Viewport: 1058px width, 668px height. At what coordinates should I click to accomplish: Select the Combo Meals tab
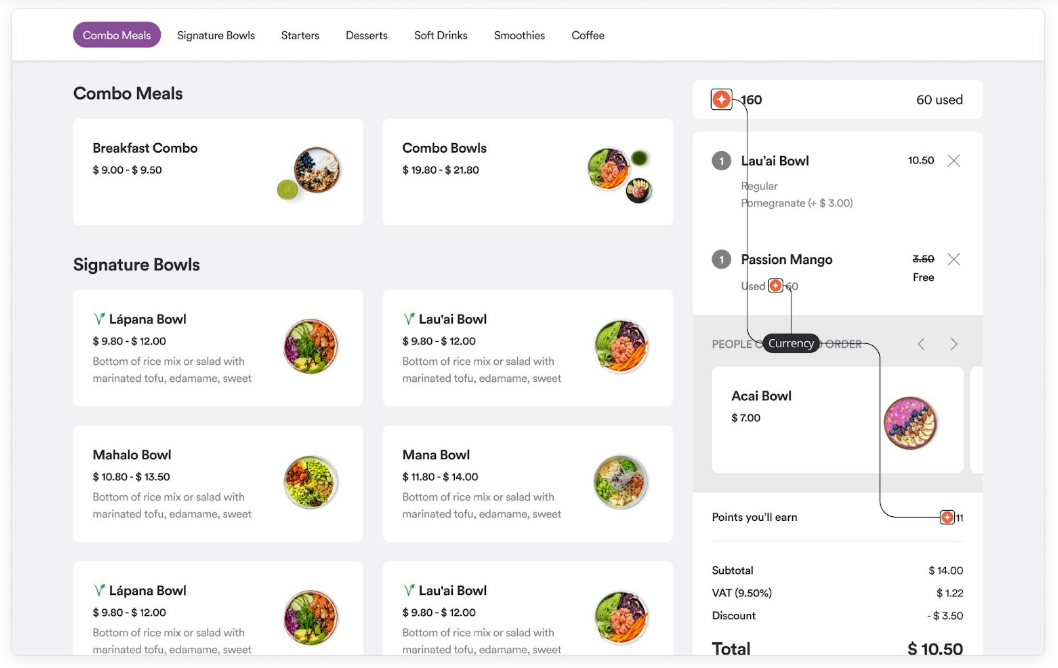[117, 35]
